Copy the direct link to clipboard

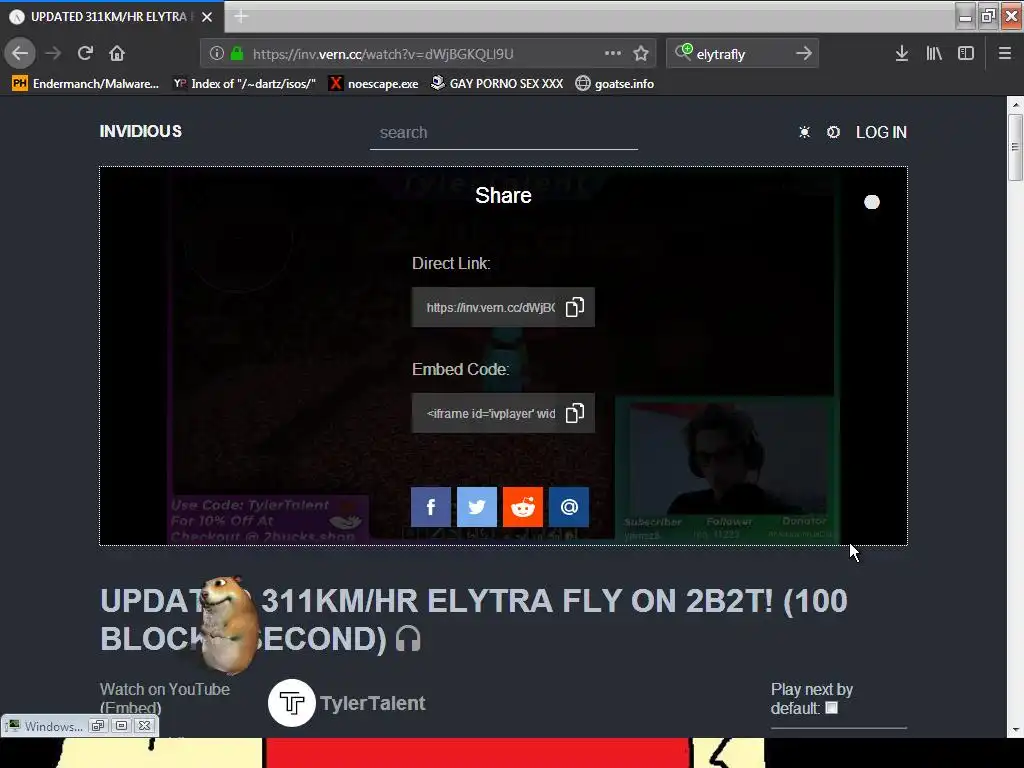click(575, 308)
